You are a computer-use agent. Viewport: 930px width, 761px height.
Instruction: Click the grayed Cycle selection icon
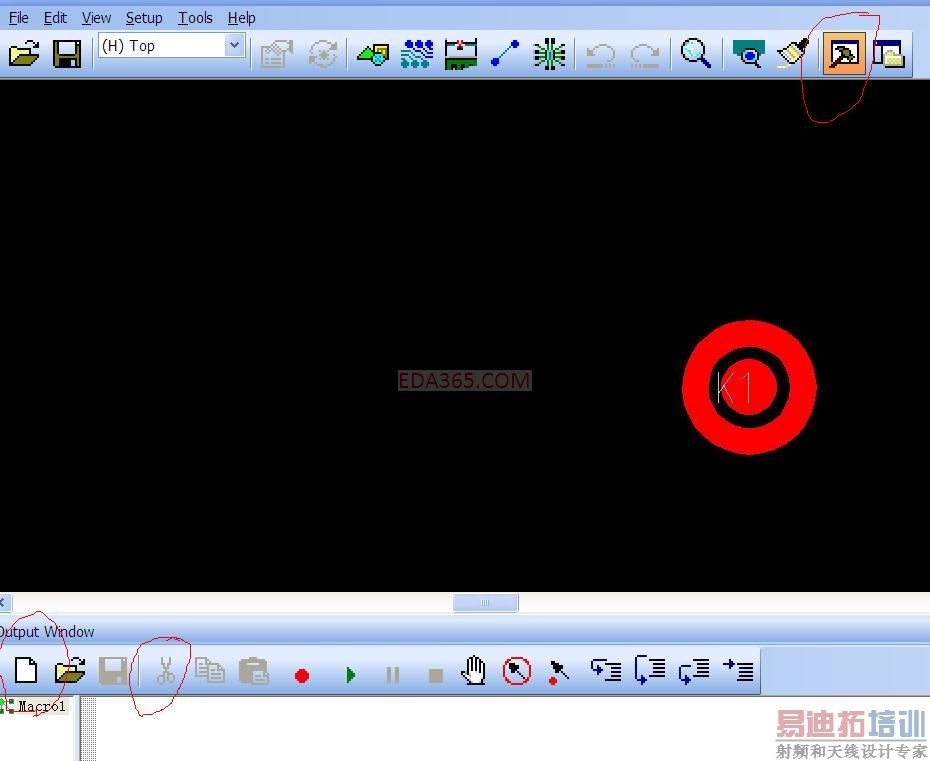[x=323, y=54]
